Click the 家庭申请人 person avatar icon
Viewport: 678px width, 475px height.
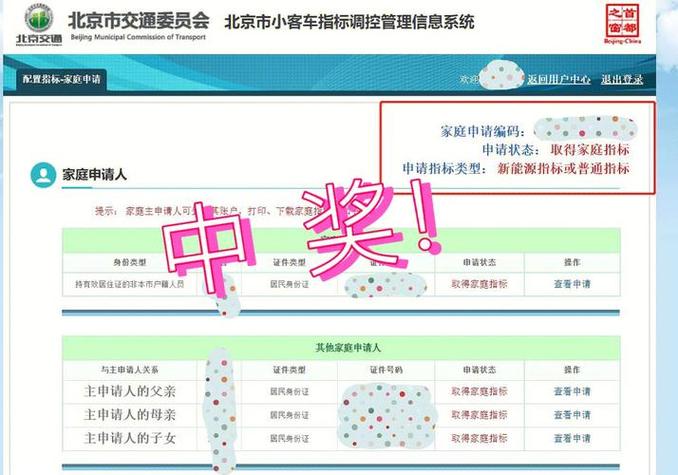tap(43, 175)
